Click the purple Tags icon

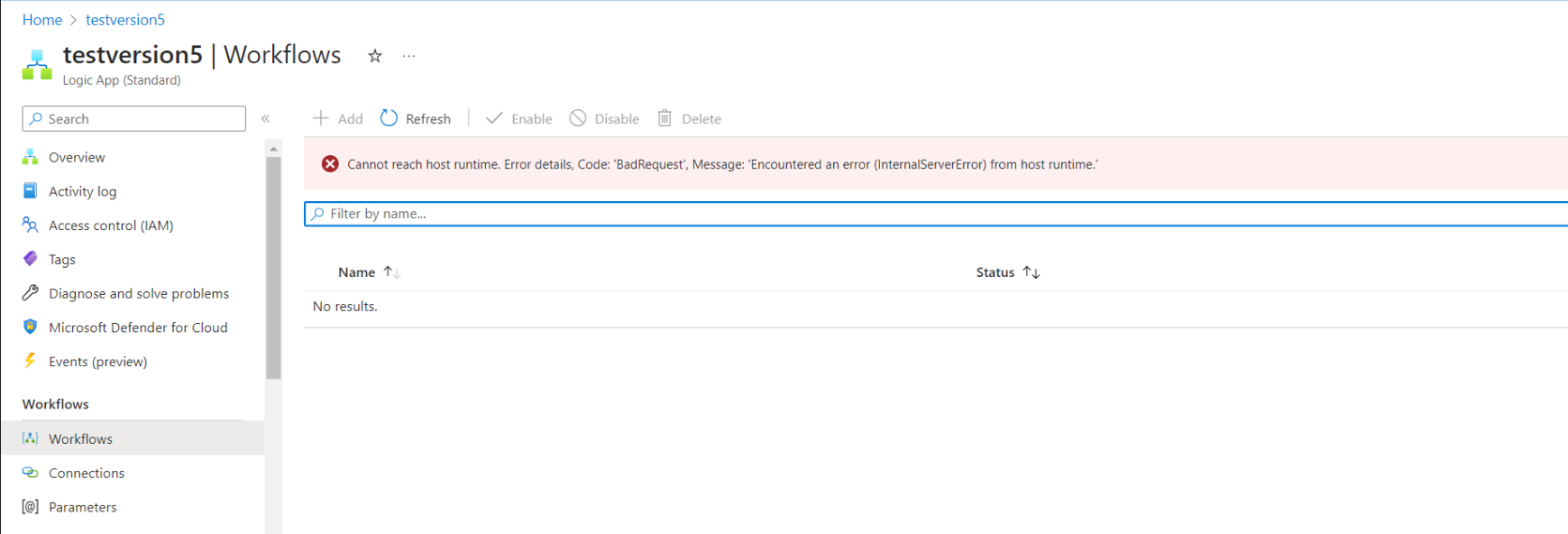point(30,259)
